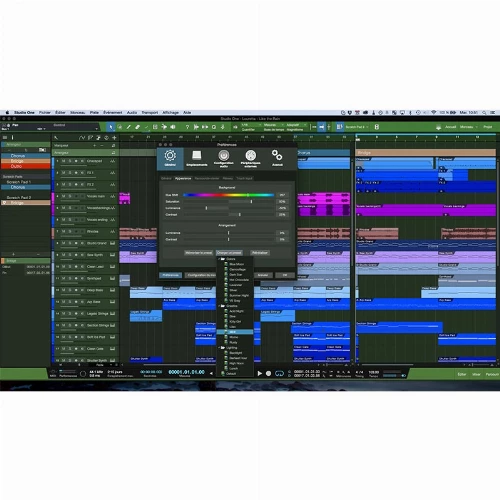
Task: Open the Apple menu icon
Action: point(8,113)
